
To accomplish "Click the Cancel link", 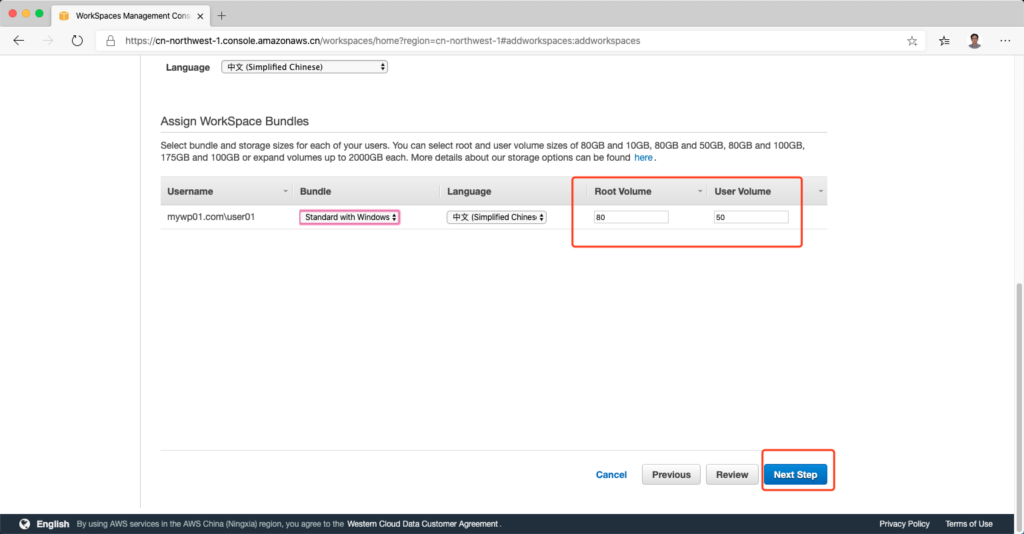I will click(611, 475).
